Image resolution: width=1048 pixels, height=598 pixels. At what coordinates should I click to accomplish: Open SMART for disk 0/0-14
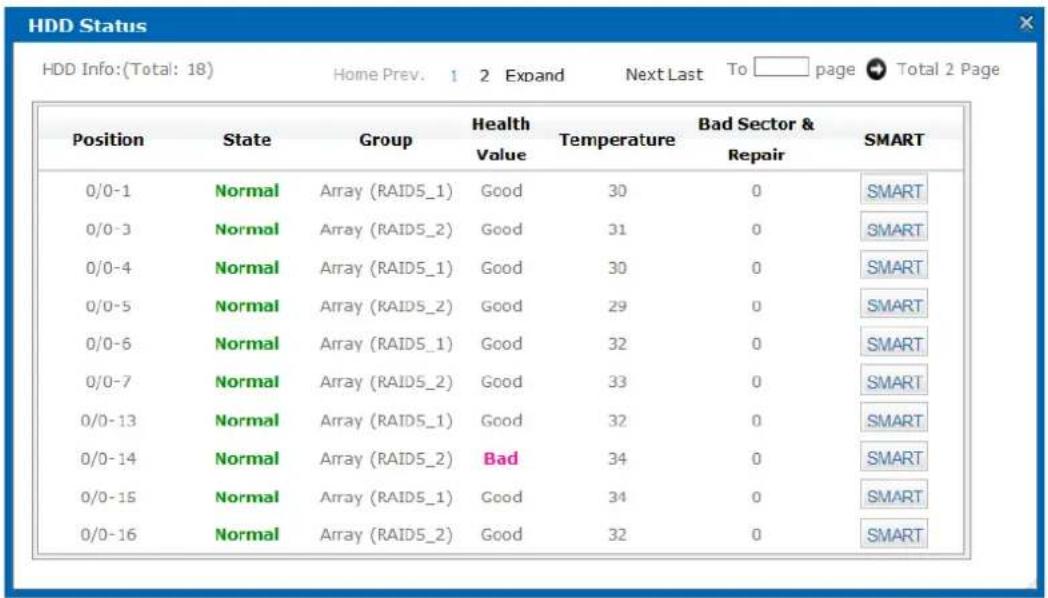click(x=894, y=458)
